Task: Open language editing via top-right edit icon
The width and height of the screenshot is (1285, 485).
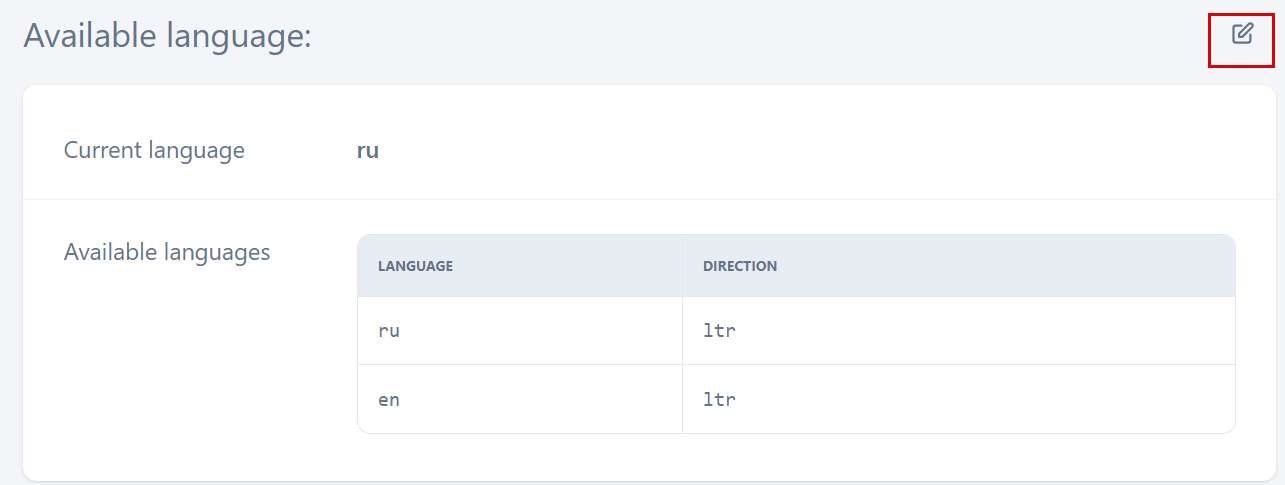Action: (x=1241, y=34)
